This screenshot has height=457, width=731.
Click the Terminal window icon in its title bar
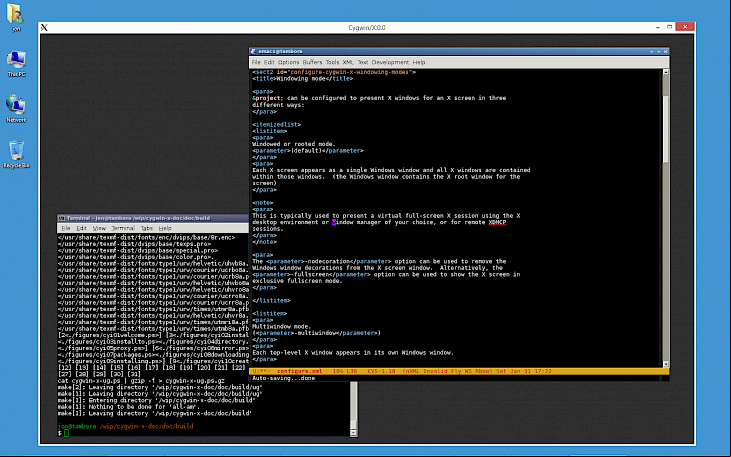click(61, 218)
